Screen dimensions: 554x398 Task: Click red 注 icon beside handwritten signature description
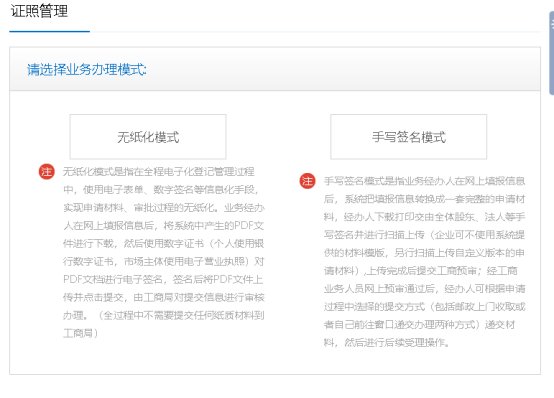pyautogui.click(x=307, y=181)
